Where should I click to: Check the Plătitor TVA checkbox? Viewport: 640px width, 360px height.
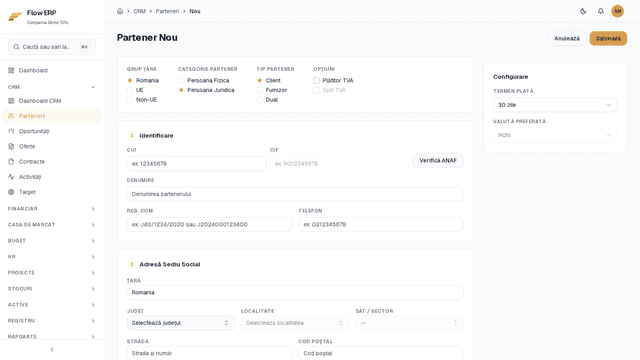(x=316, y=80)
